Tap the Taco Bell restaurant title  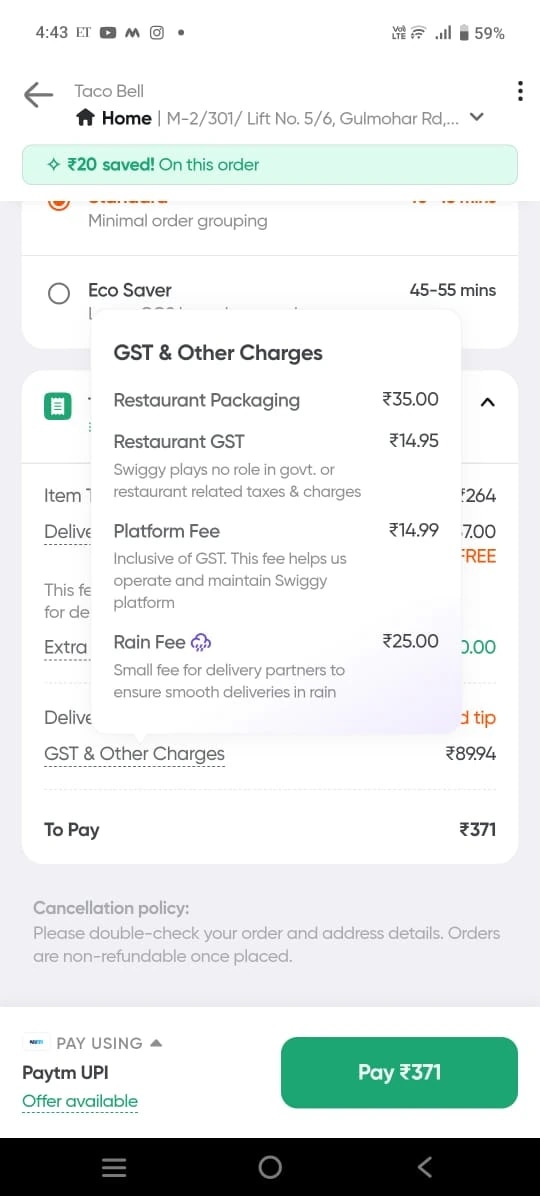[109, 91]
